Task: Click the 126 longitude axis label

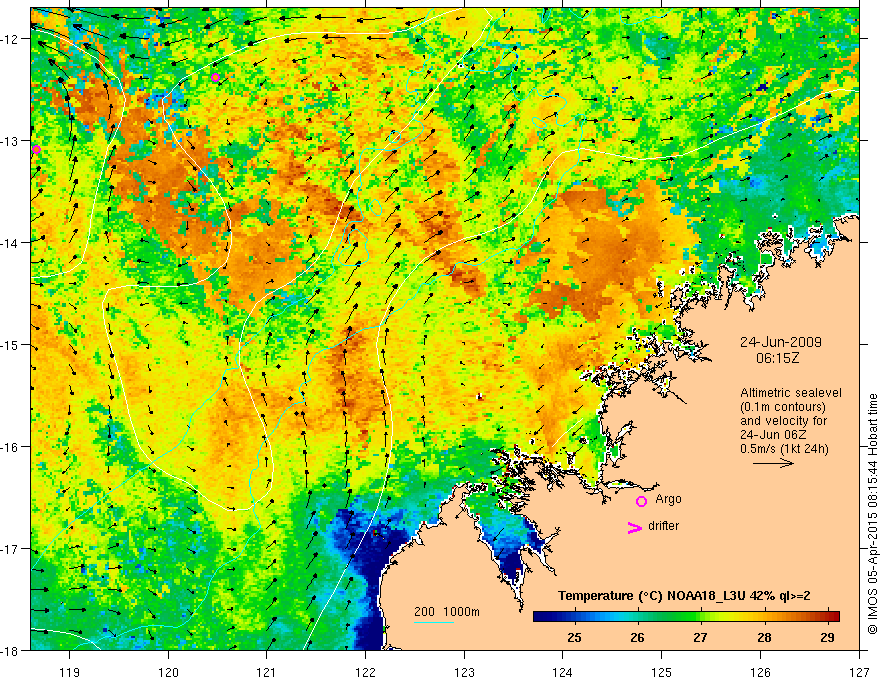Action: 760,672
